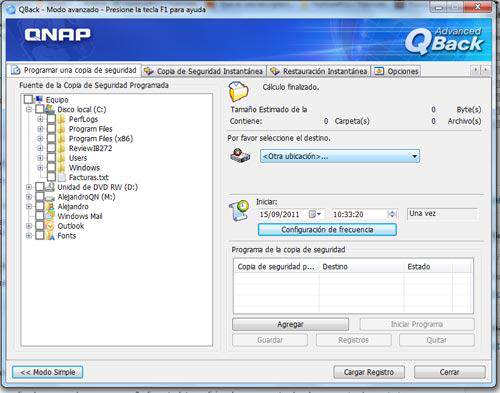500x393 pixels.
Task: Click the Alejandro user icon
Action: [x=50, y=206]
